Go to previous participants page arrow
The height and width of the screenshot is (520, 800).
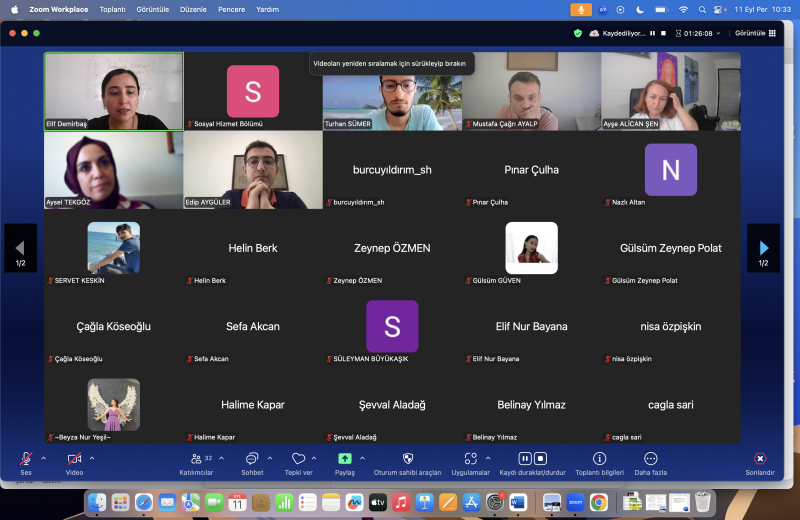pyautogui.click(x=20, y=248)
